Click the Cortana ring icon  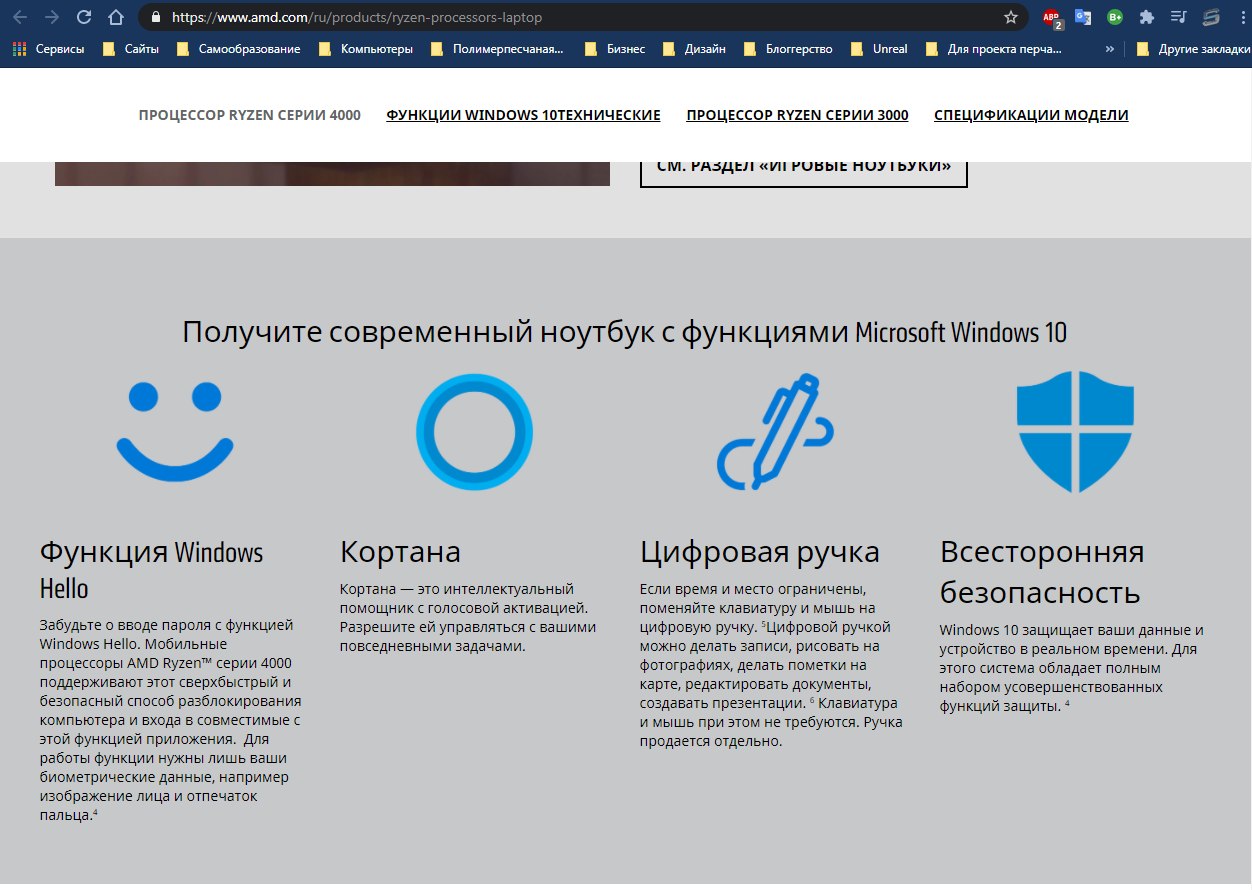[474, 434]
